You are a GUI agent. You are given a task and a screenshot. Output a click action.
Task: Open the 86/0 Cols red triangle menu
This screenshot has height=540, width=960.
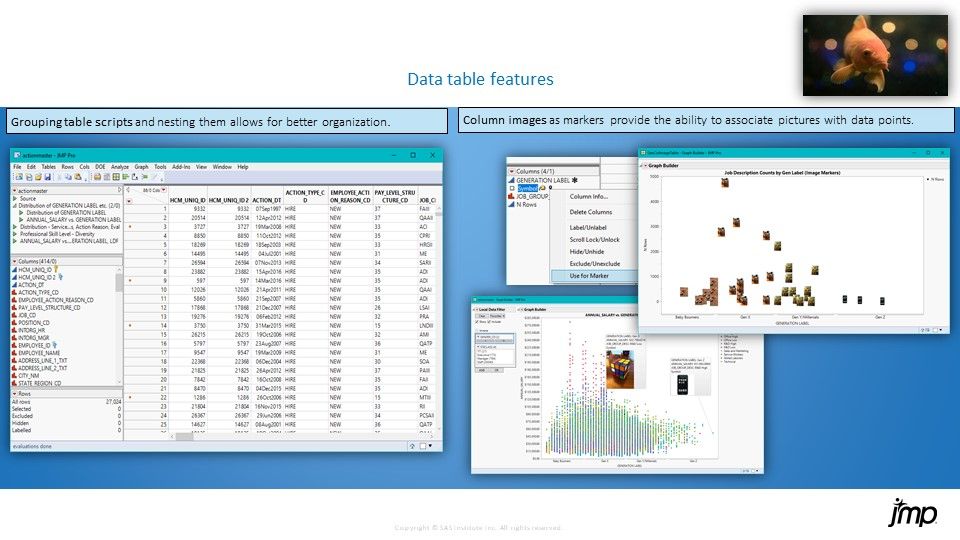(x=163, y=190)
